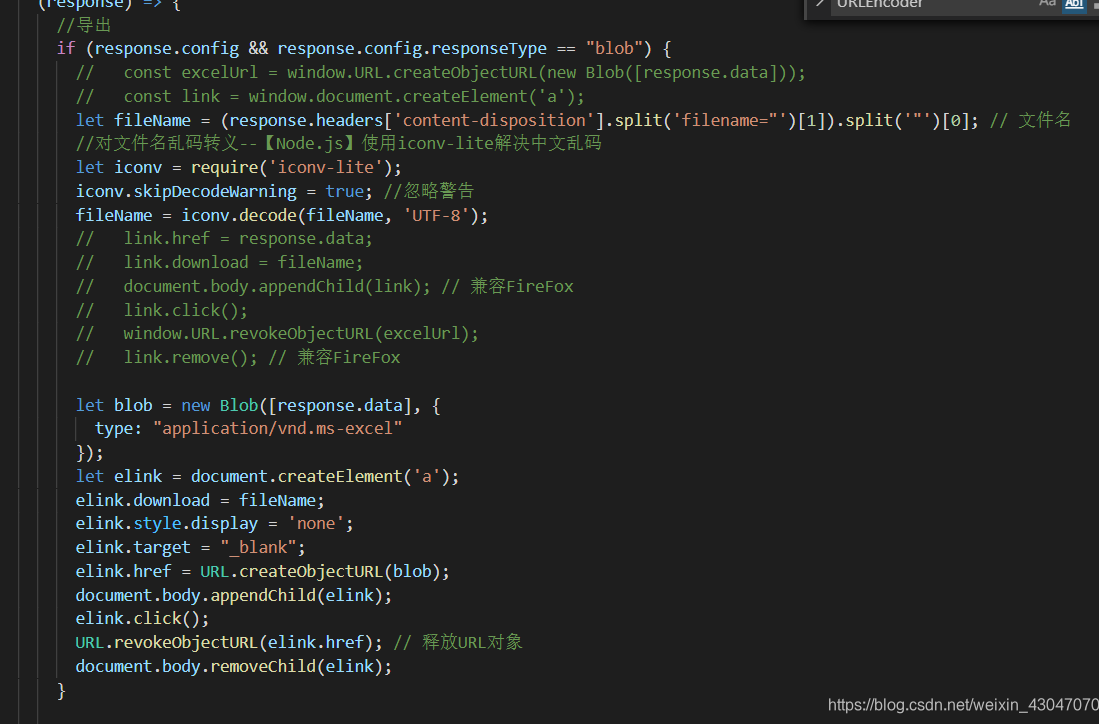The width and height of the screenshot is (1110, 724).
Task: Click "let blob = new Blob" line
Action: pos(258,406)
